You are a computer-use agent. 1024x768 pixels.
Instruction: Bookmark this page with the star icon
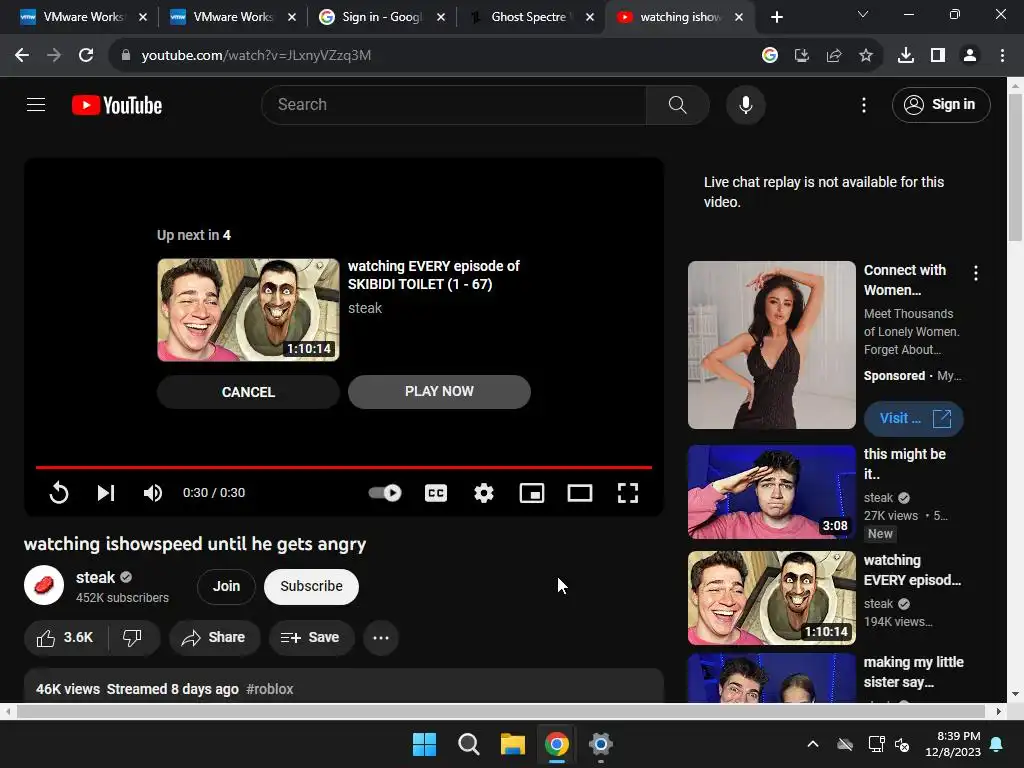pos(865,56)
